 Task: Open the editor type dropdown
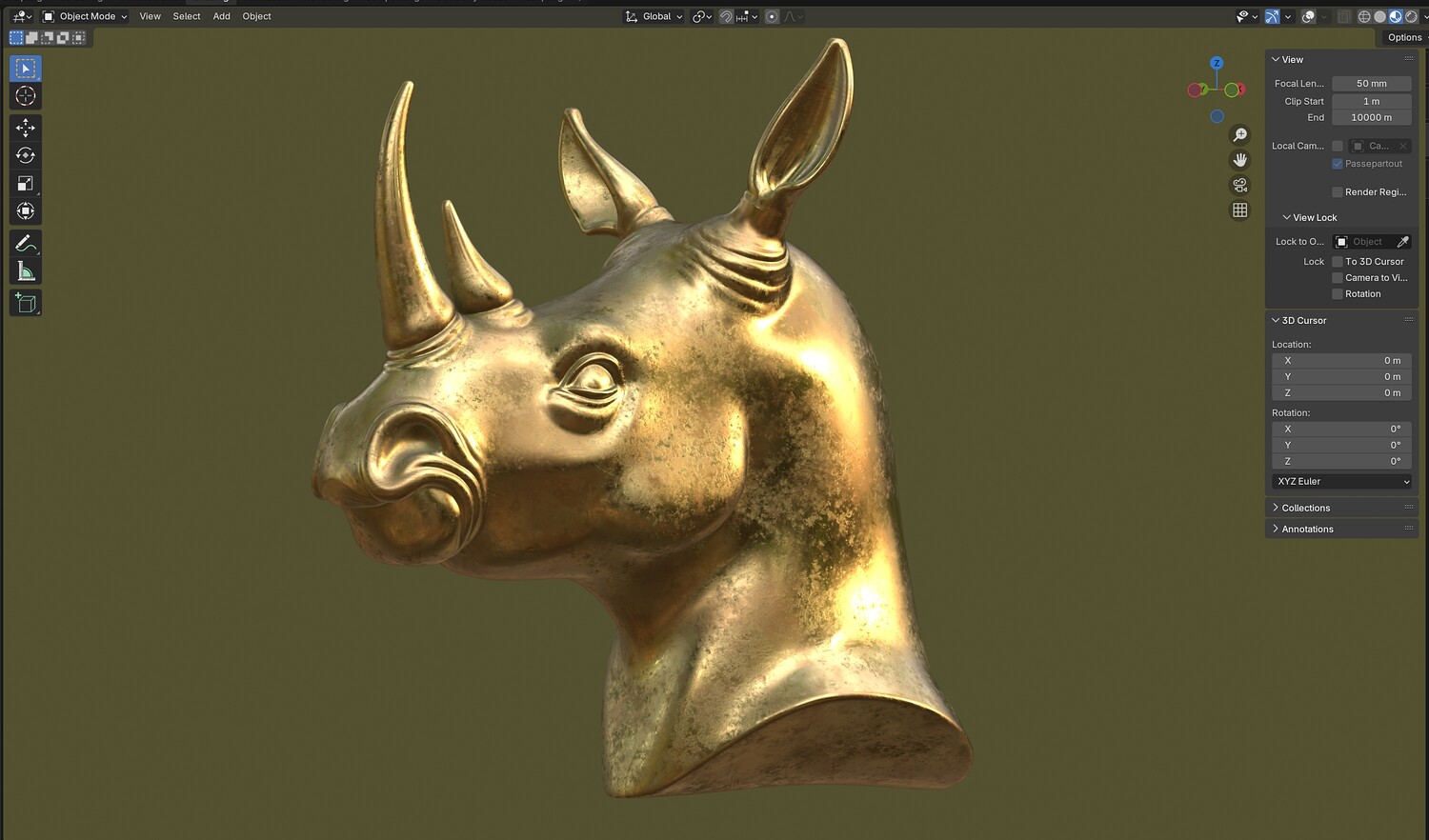(21, 16)
